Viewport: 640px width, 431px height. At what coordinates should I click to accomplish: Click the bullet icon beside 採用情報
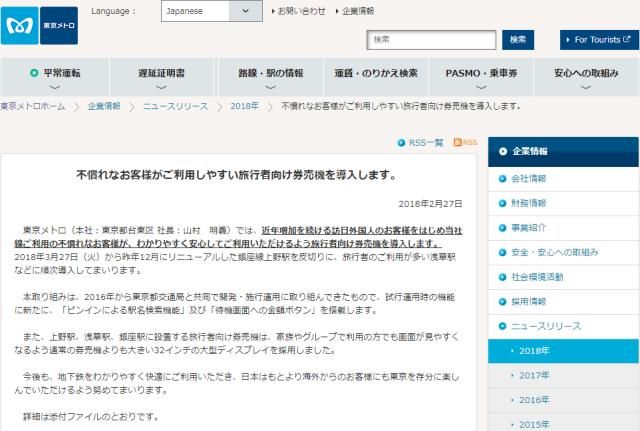click(x=502, y=302)
